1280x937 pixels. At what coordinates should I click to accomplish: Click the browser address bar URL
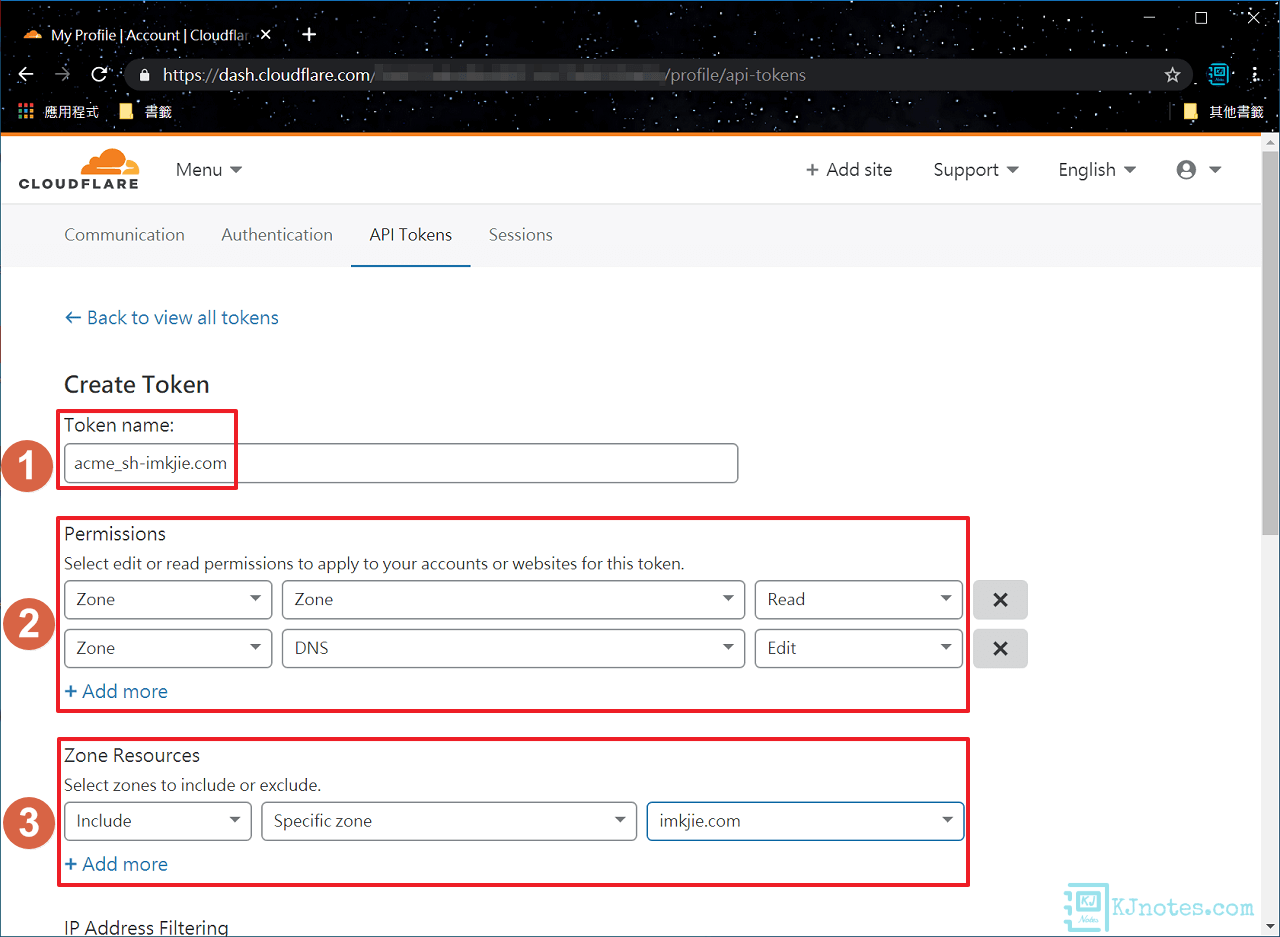pos(484,75)
